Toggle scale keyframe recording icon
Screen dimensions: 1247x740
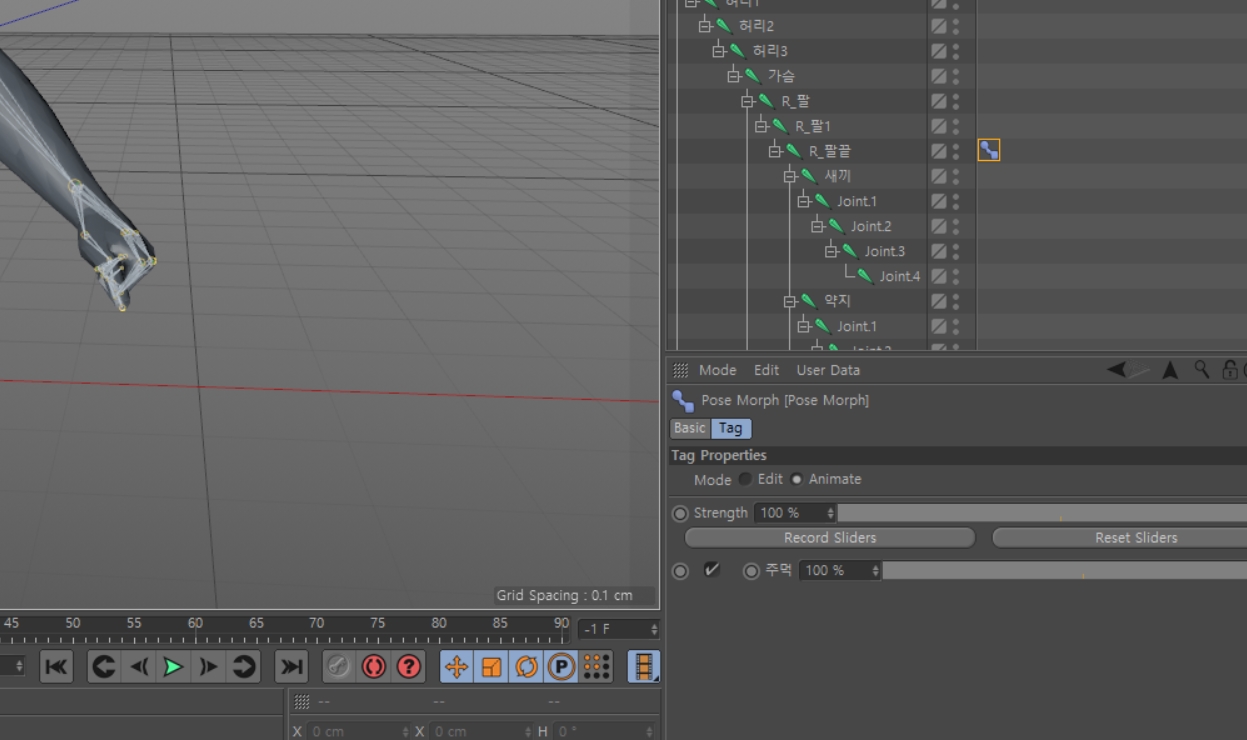click(492, 667)
